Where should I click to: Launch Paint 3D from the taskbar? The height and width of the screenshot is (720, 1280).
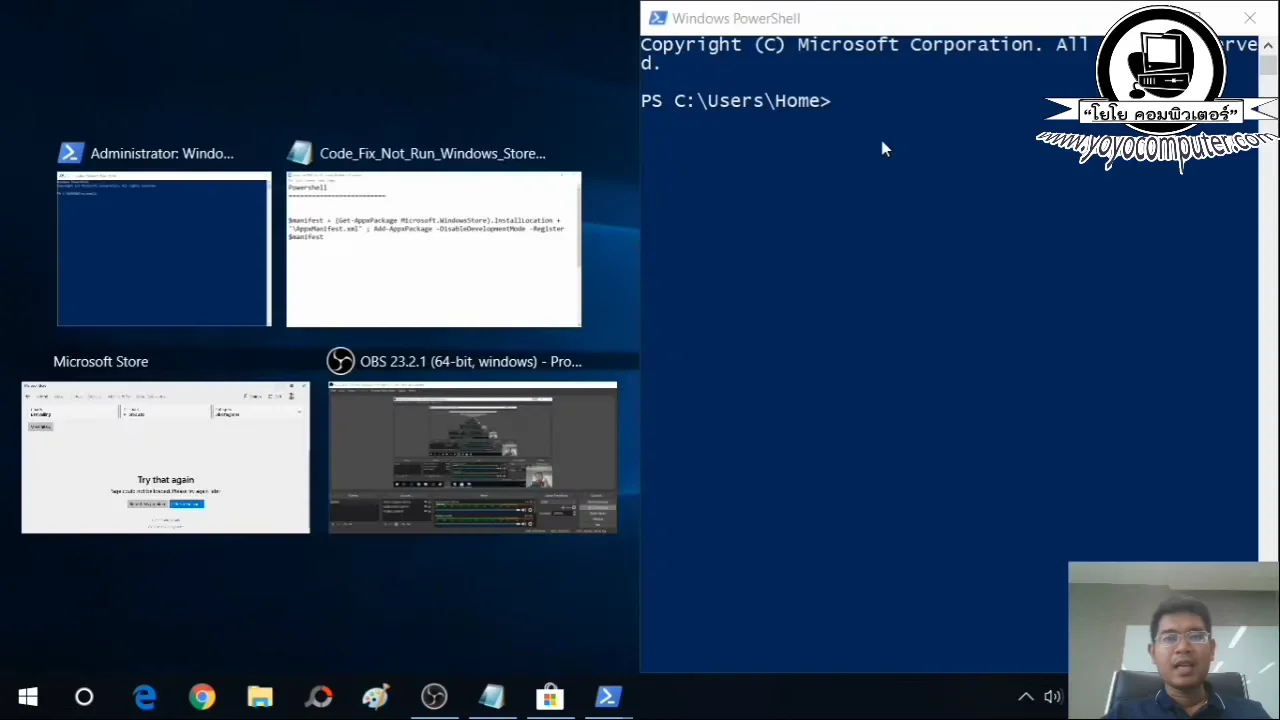click(x=375, y=696)
